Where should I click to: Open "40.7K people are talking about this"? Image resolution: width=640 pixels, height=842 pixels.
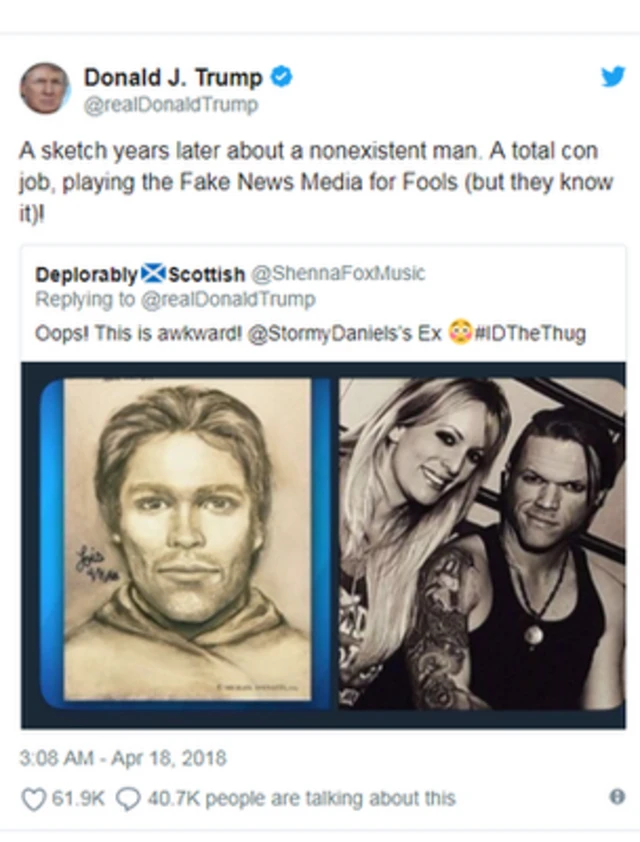pos(299,798)
